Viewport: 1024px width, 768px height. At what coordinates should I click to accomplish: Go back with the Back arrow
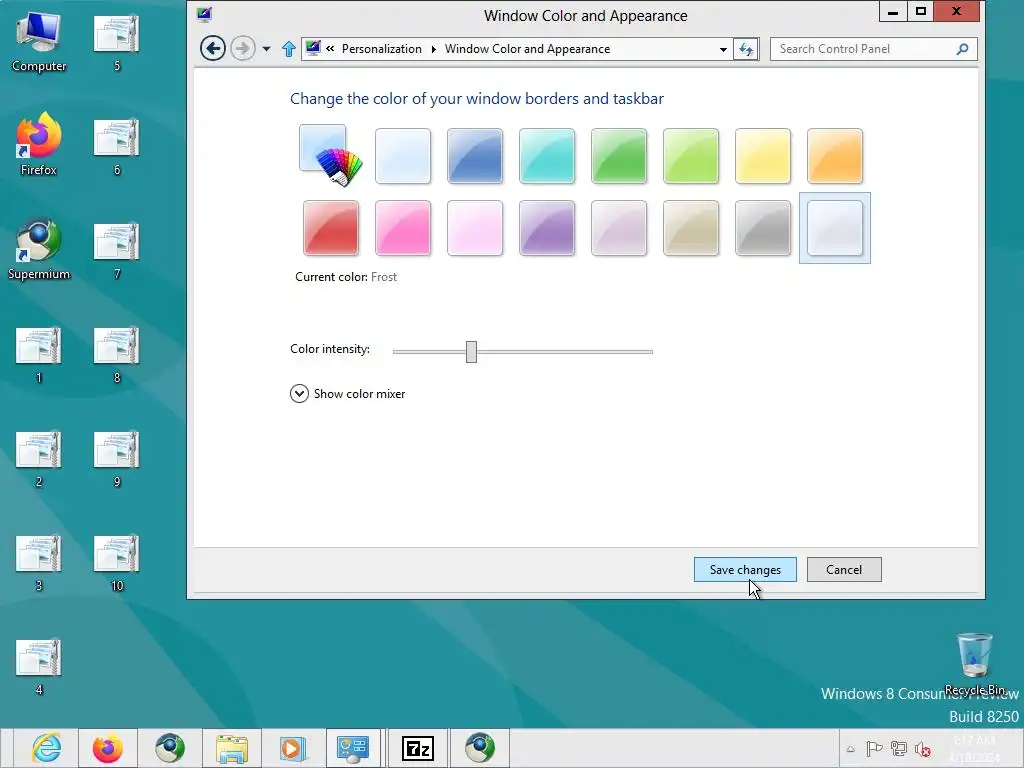[213, 48]
